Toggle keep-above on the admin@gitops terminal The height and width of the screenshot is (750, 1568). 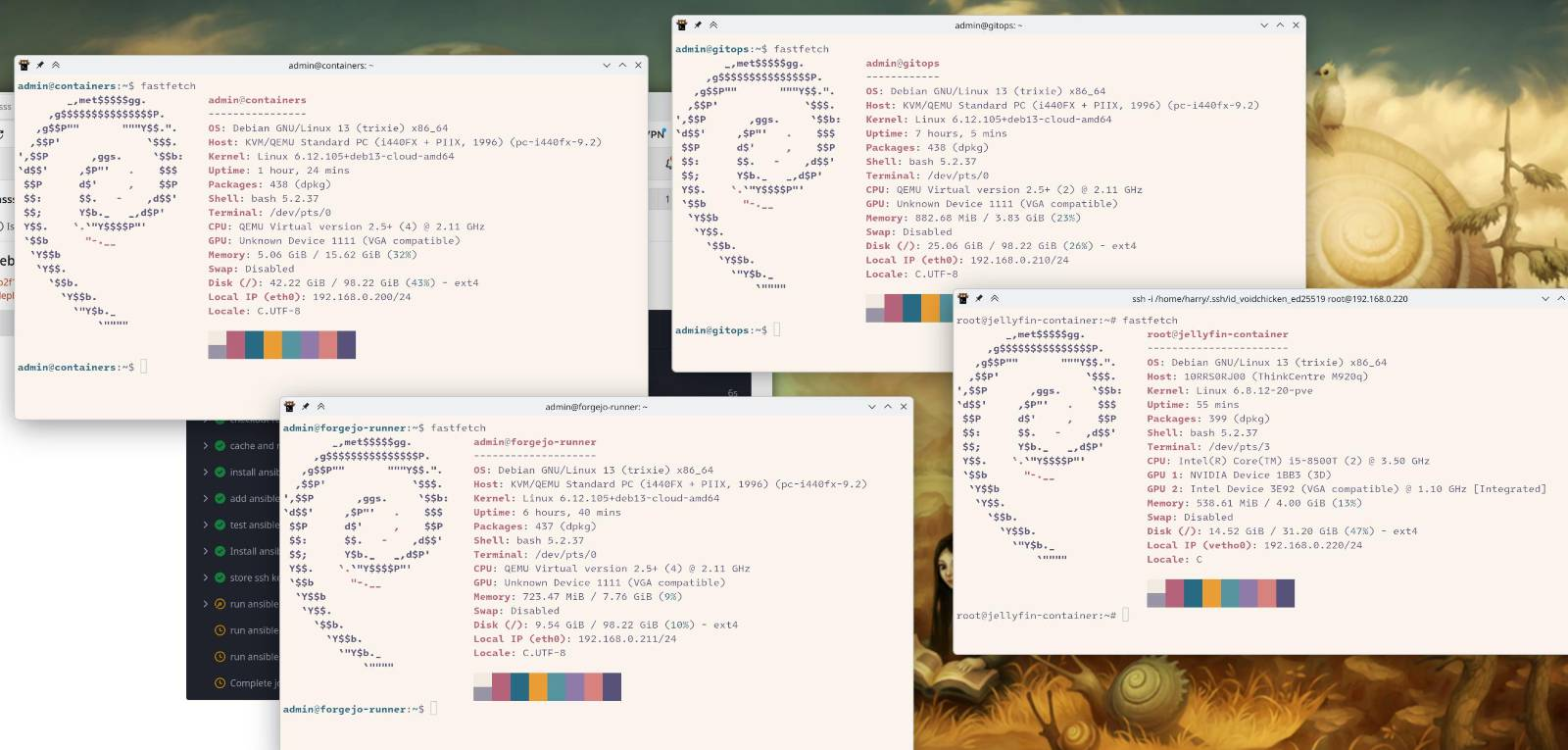pyautogui.click(x=713, y=25)
